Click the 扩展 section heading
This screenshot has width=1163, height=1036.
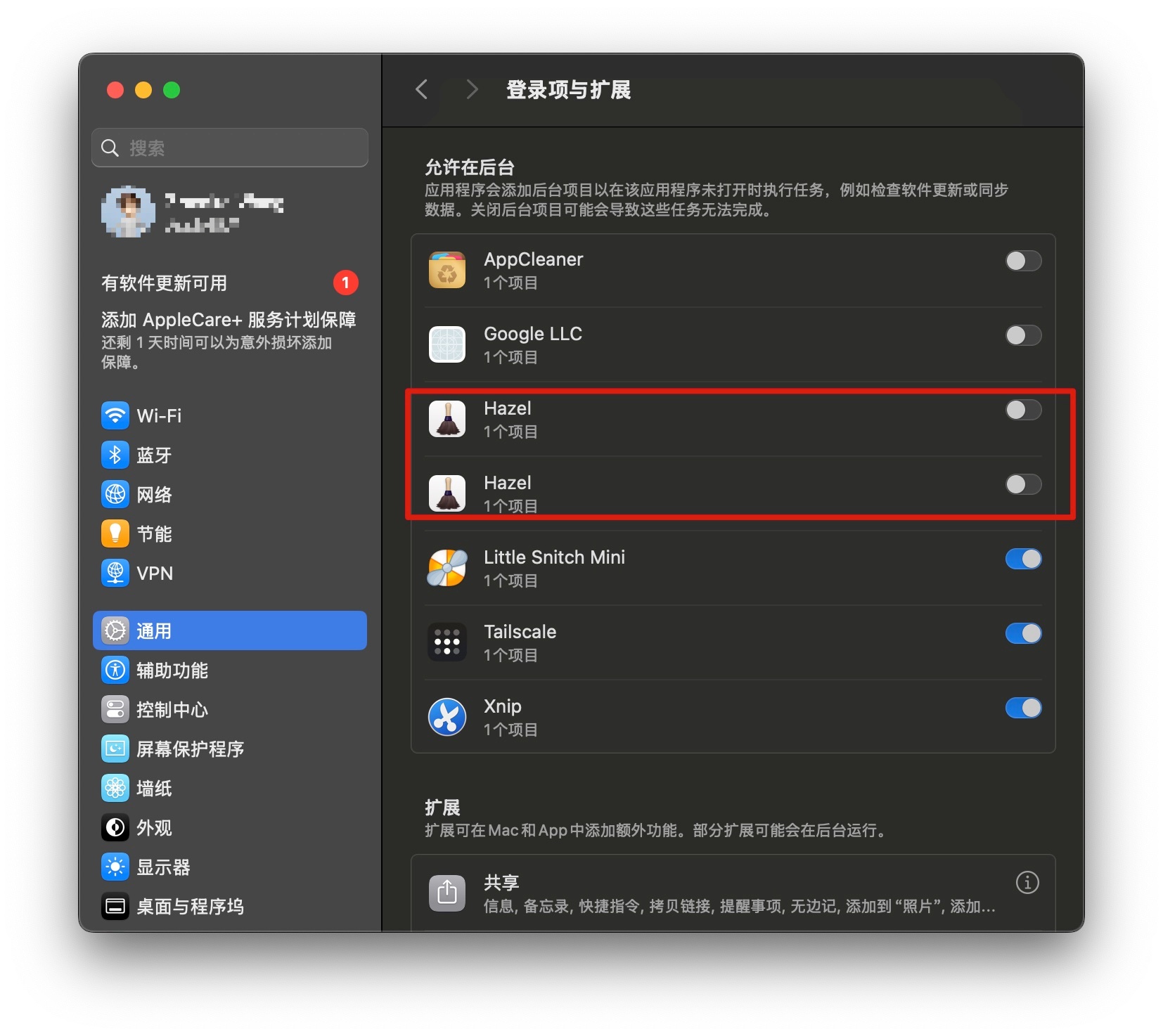[442, 808]
